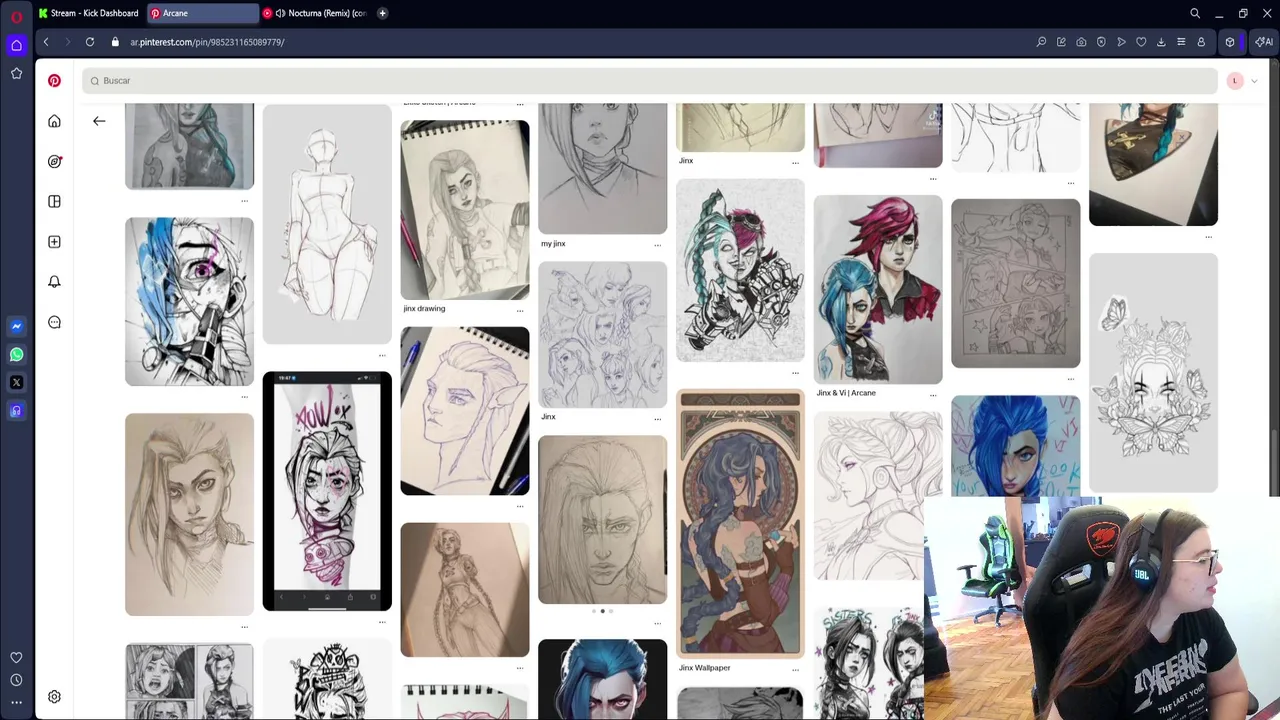Open the Pinterest notifications bell

(x=54, y=281)
